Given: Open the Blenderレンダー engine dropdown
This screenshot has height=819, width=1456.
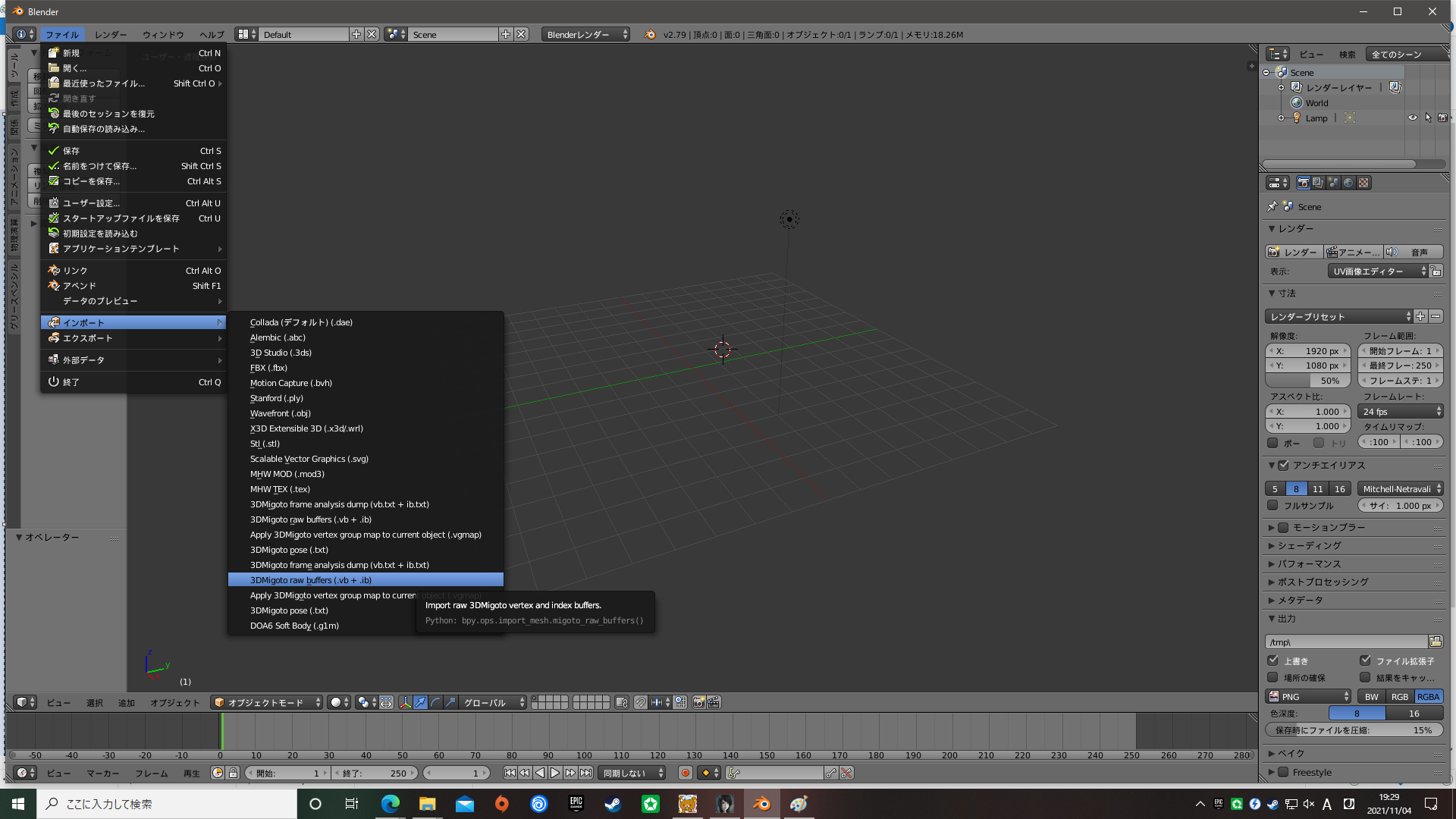Looking at the screenshot, I should point(585,34).
